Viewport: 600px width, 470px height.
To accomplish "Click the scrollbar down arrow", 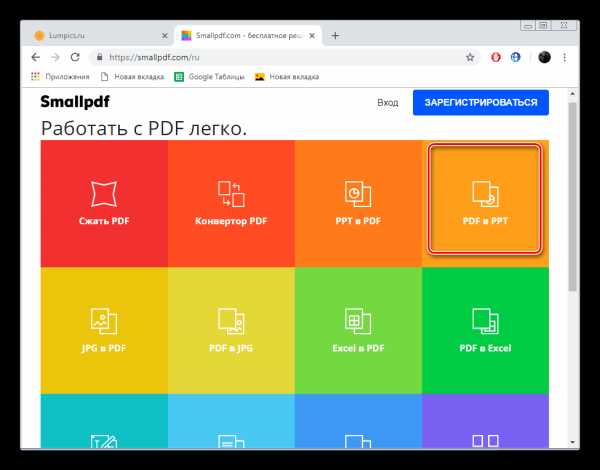I will [572, 442].
